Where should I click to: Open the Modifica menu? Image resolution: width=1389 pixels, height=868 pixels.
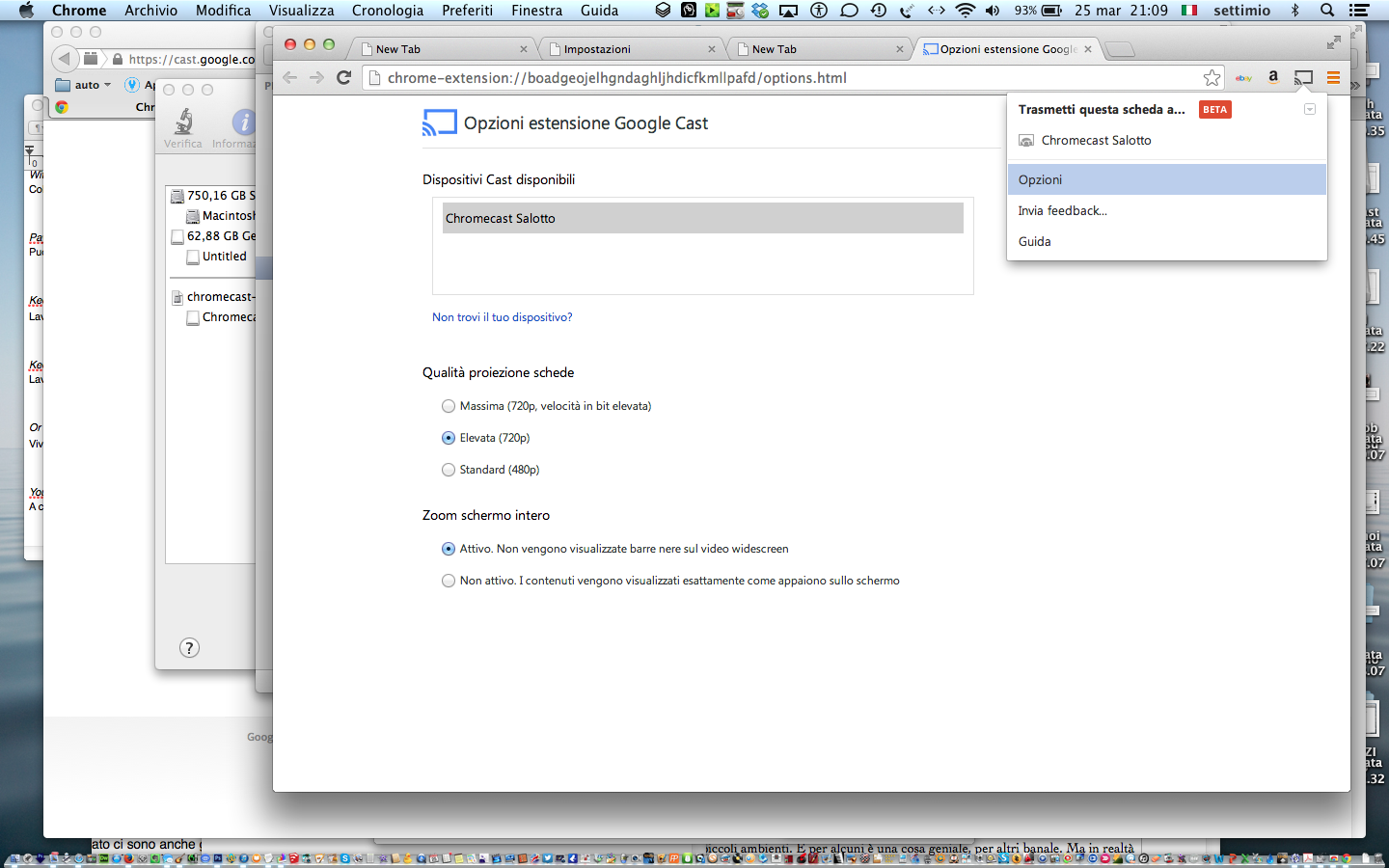point(223,11)
